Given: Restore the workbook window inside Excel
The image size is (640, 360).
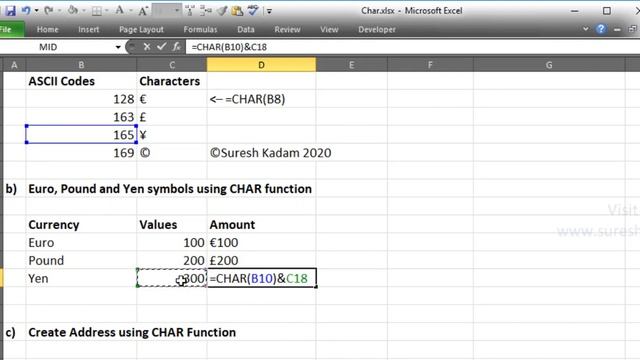Looking at the screenshot, I should 632,29.
